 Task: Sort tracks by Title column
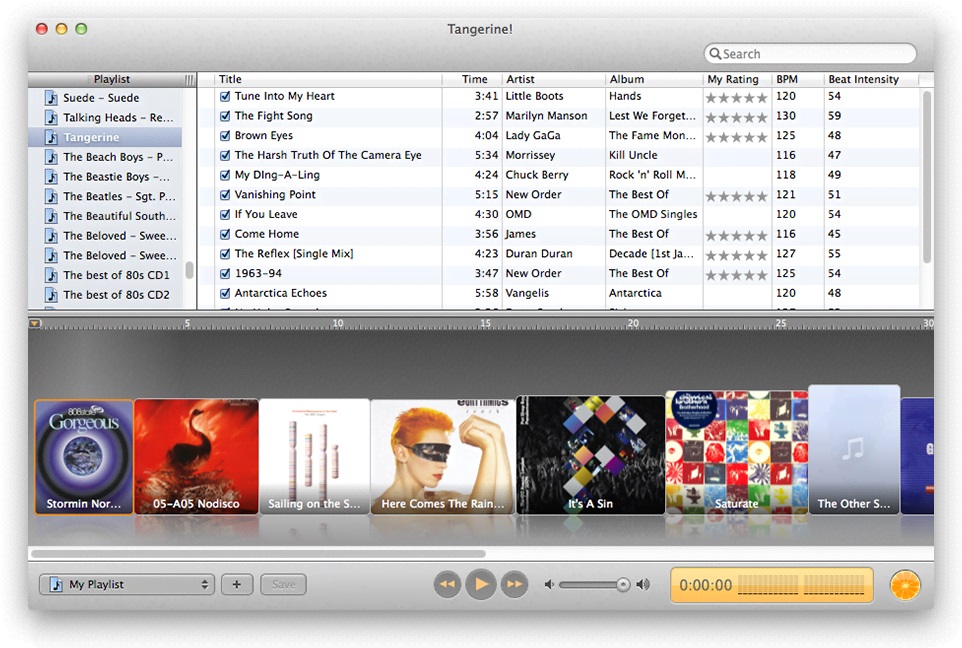[x=328, y=79]
